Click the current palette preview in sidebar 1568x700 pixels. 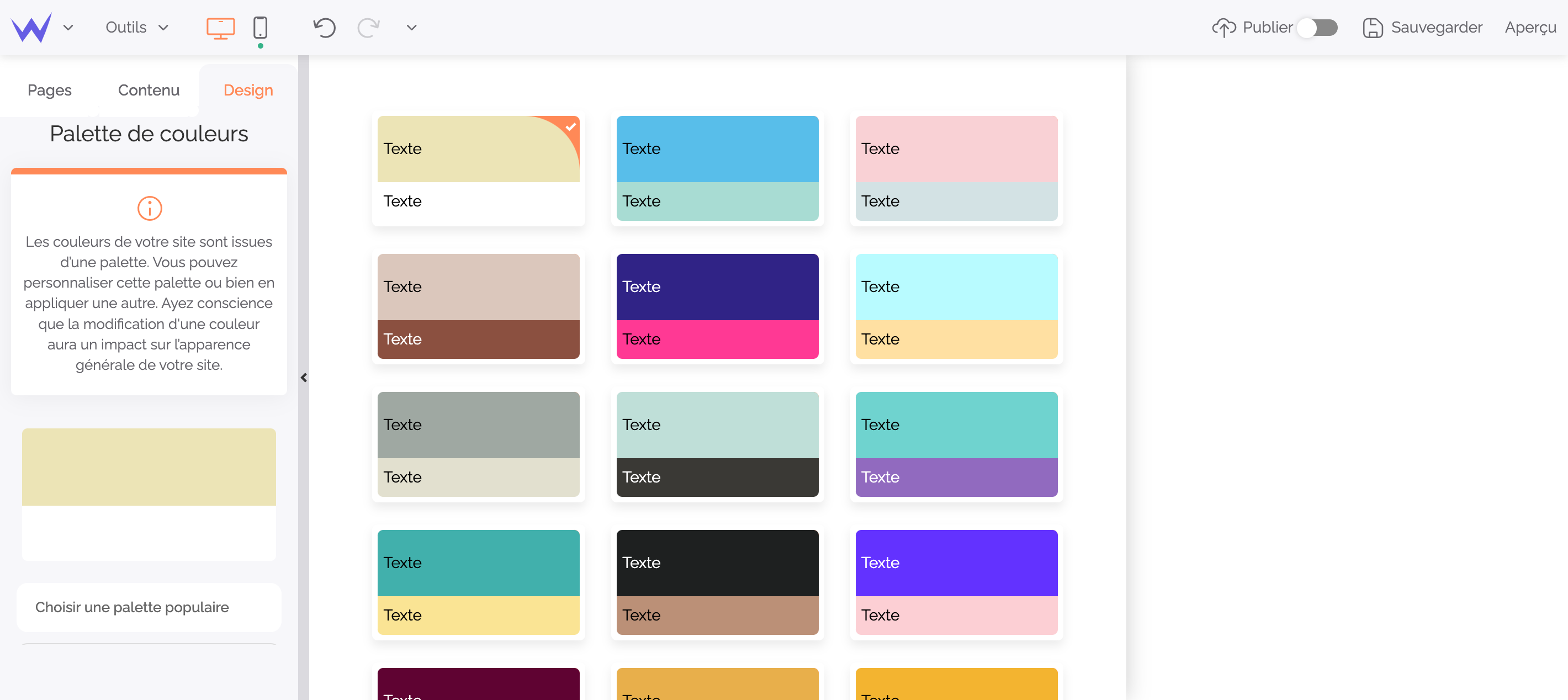149,494
